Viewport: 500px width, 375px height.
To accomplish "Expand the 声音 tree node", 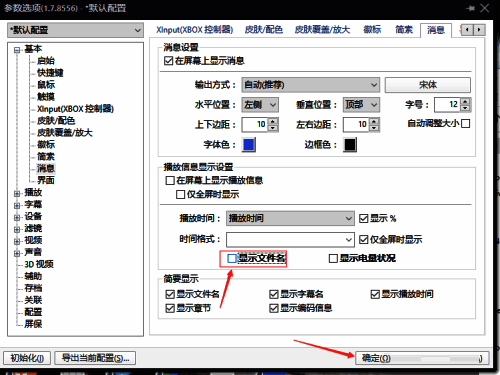I will 17,253.
